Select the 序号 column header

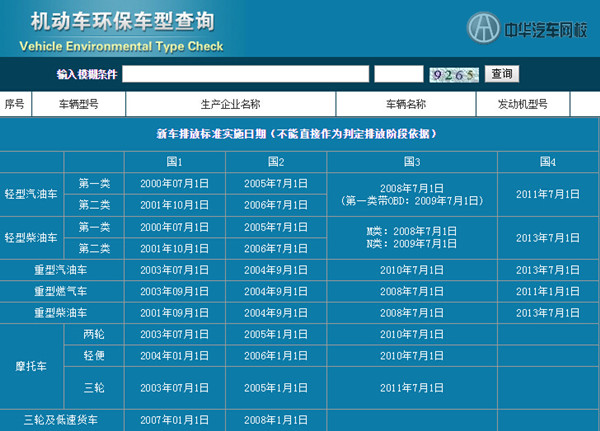(x=15, y=104)
